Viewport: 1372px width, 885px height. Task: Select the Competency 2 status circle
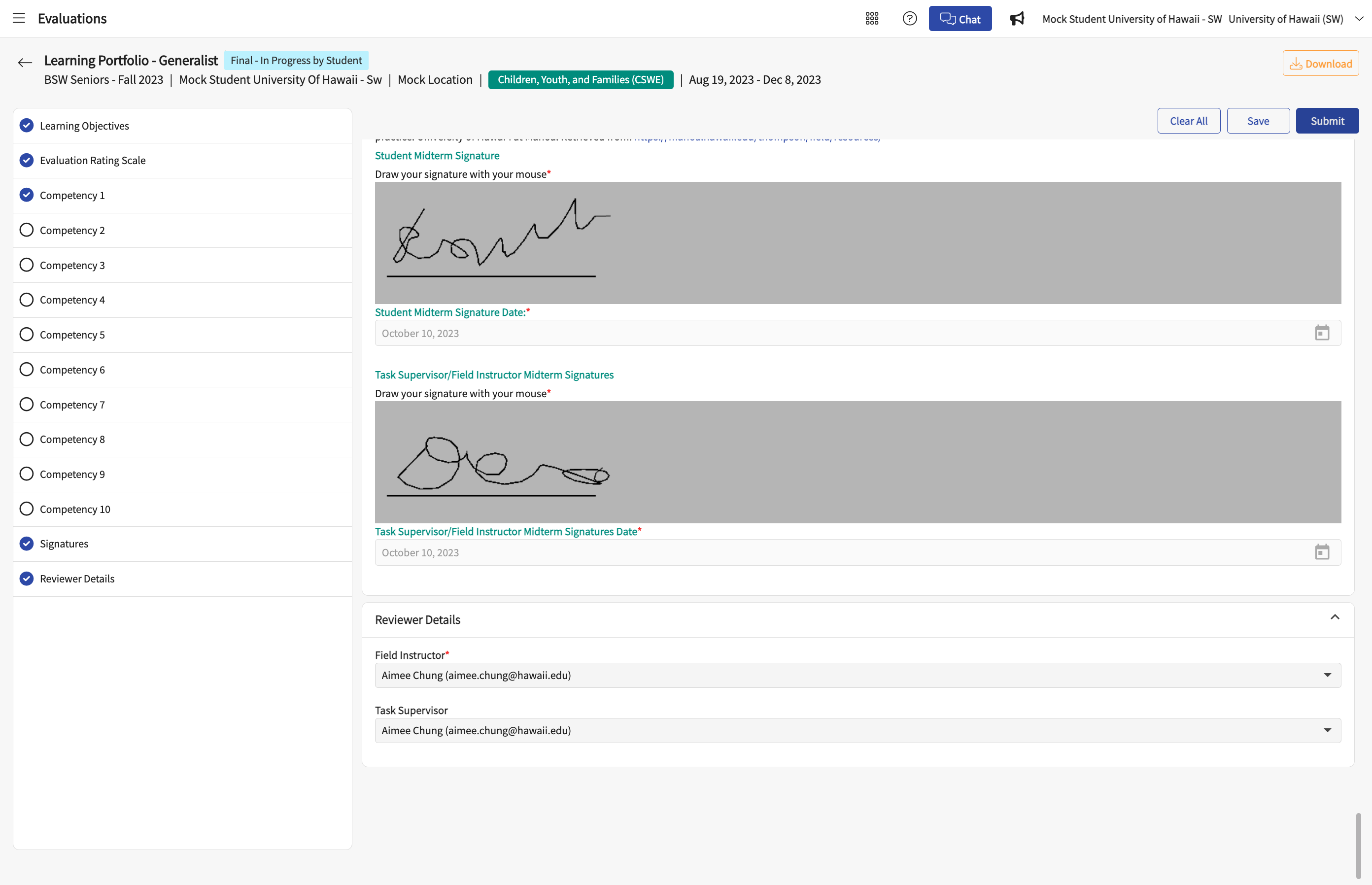coord(27,230)
